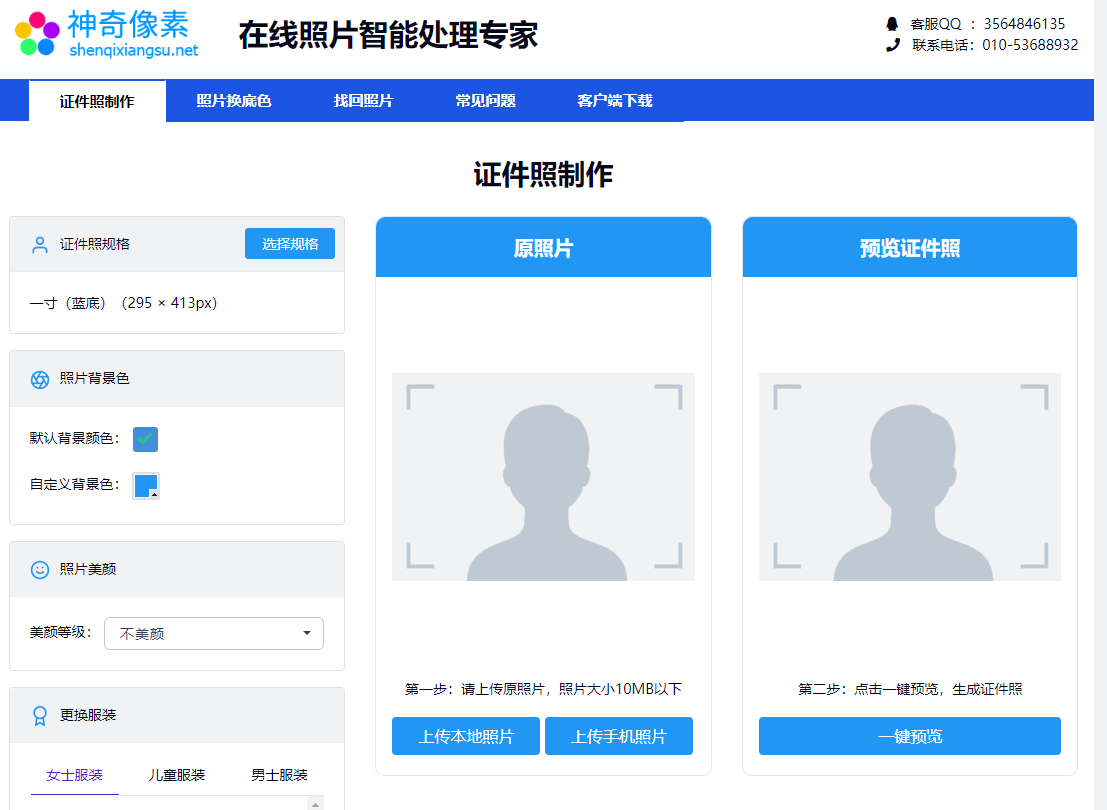Click the colorful 神奇像素 logo icon
Viewport: 1107px width, 810px height.
click(x=37, y=33)
